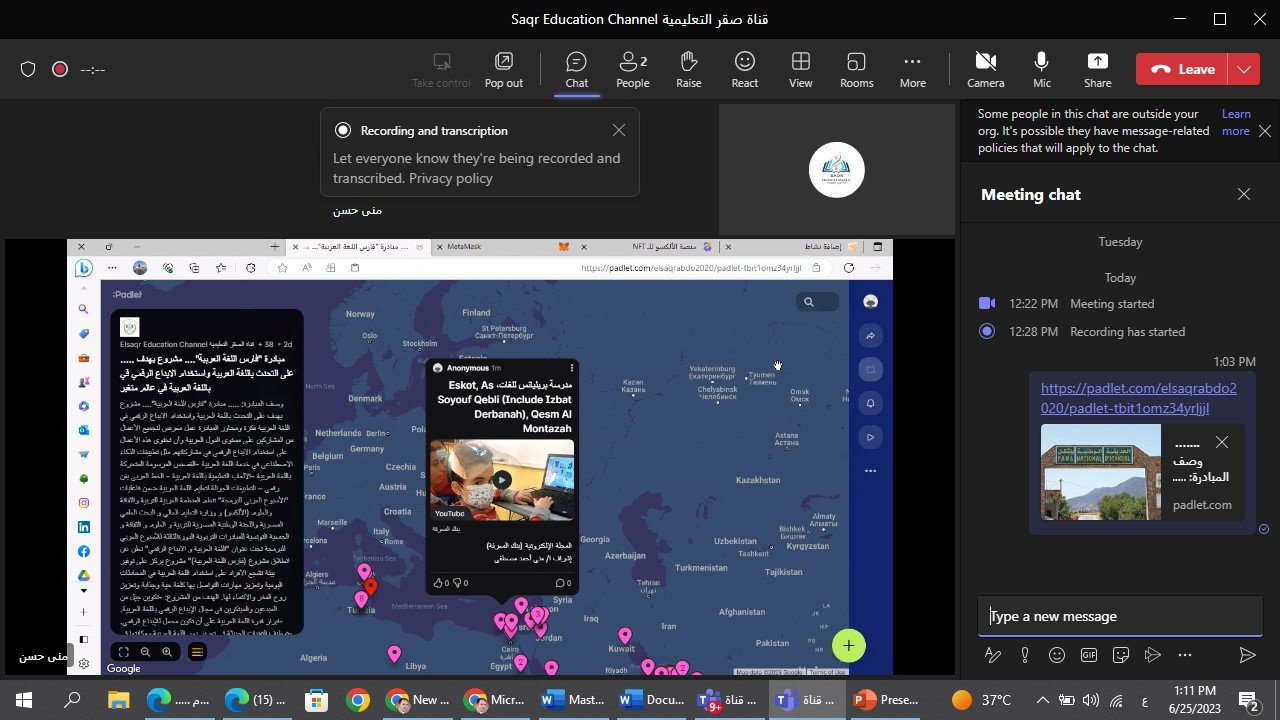This screenshot has width=1280, height=720.
Task: Open File Explorer from the taskbar
Action: (x=119, y=700)
